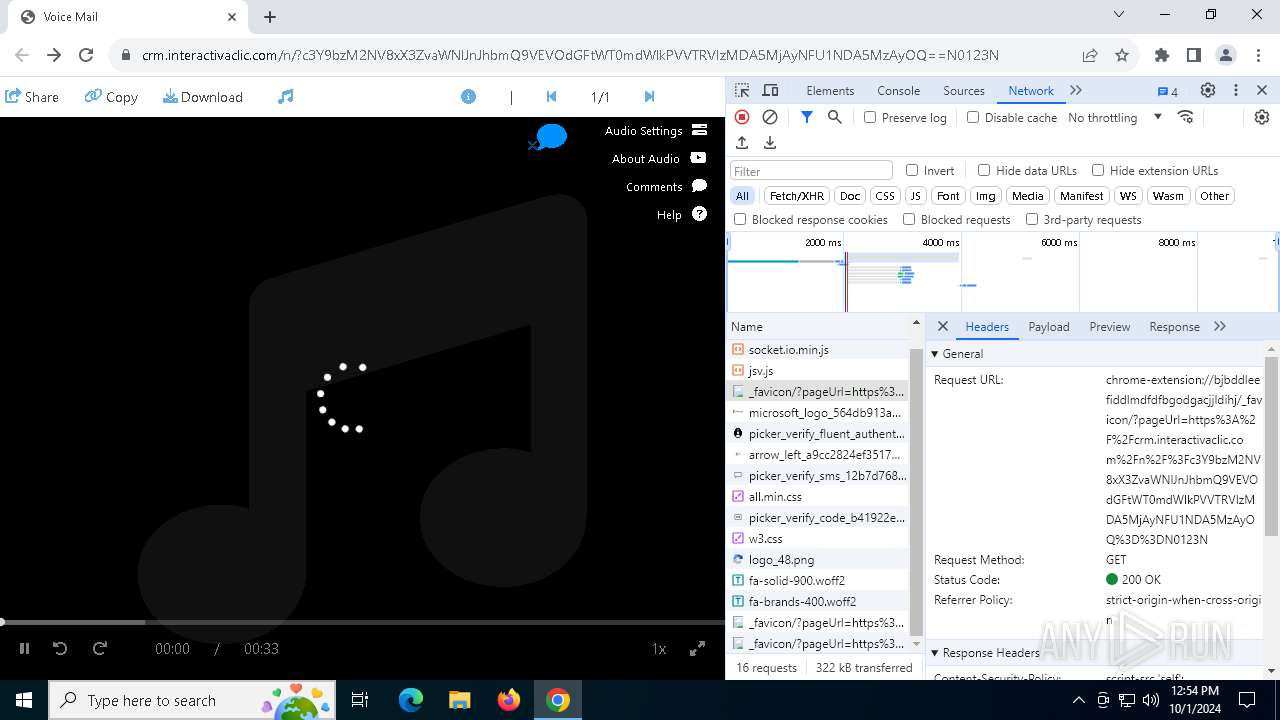Select the inspect element icon in DevTools
1280x720 pixels.
[742, 91]
